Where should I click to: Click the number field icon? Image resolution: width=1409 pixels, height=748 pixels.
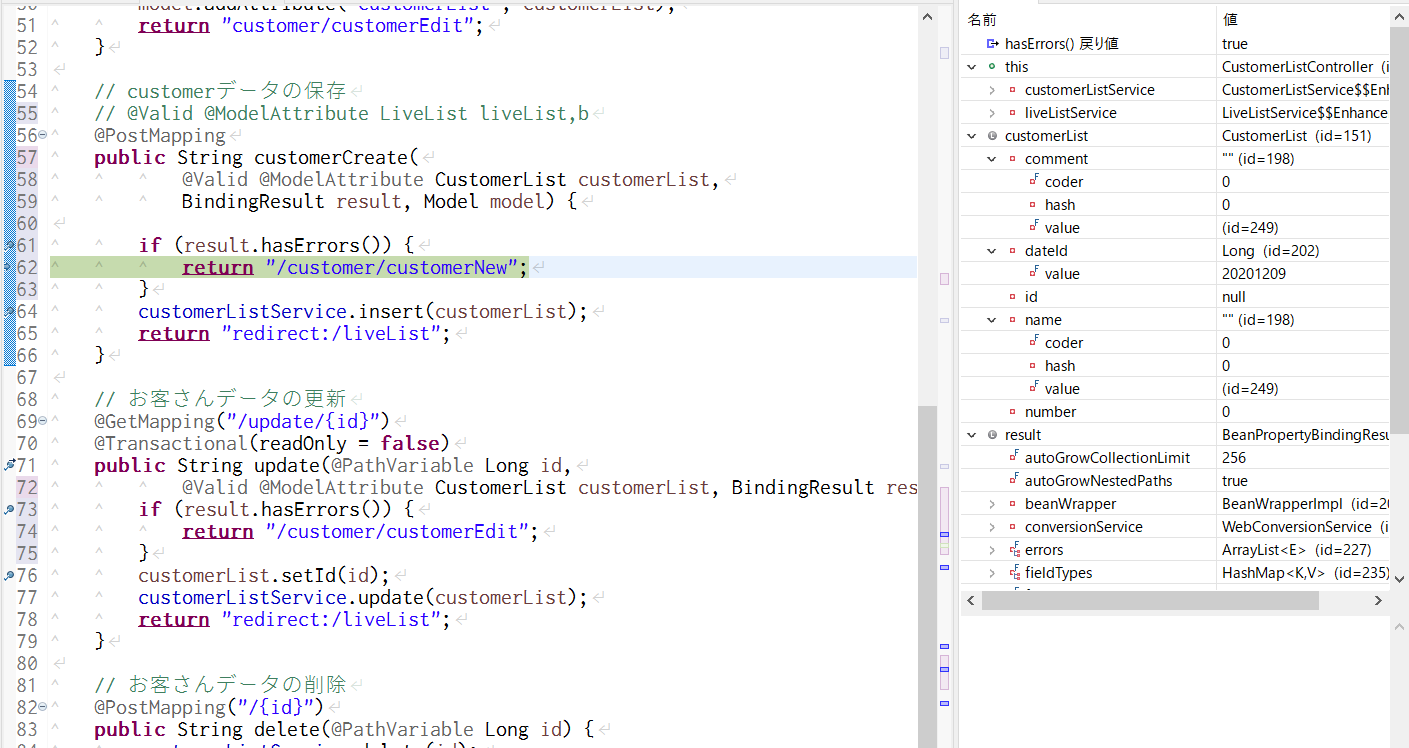click(1012, 412)
